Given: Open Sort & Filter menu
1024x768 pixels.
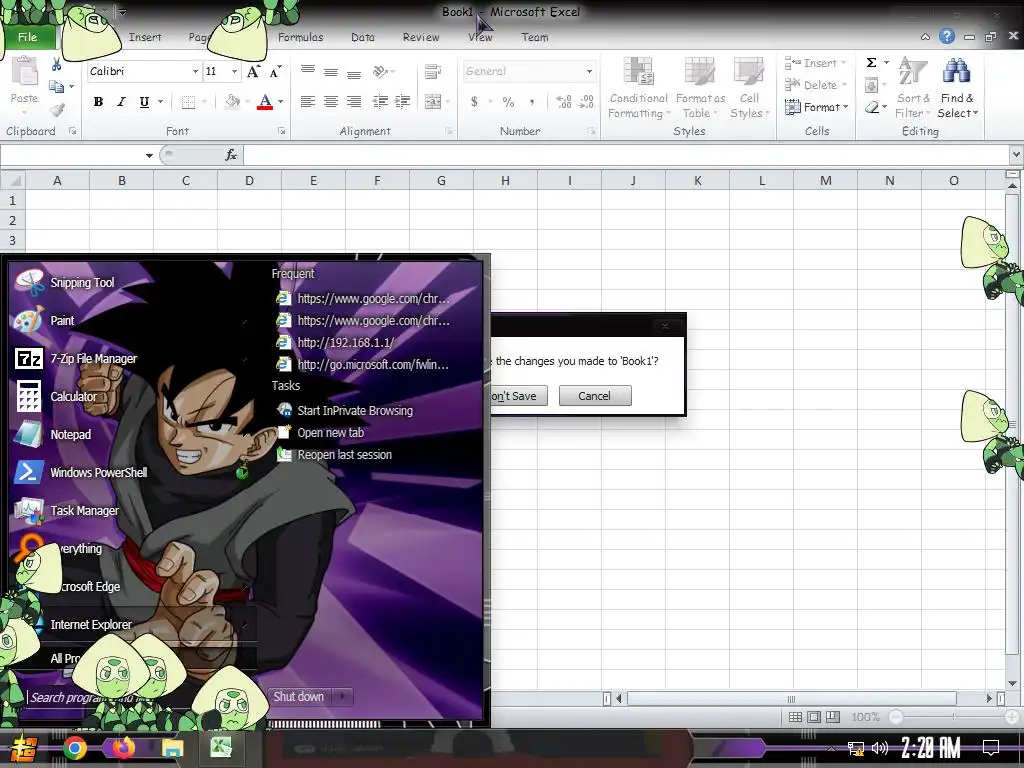Looking at the screenshot, I should point(913,88).
